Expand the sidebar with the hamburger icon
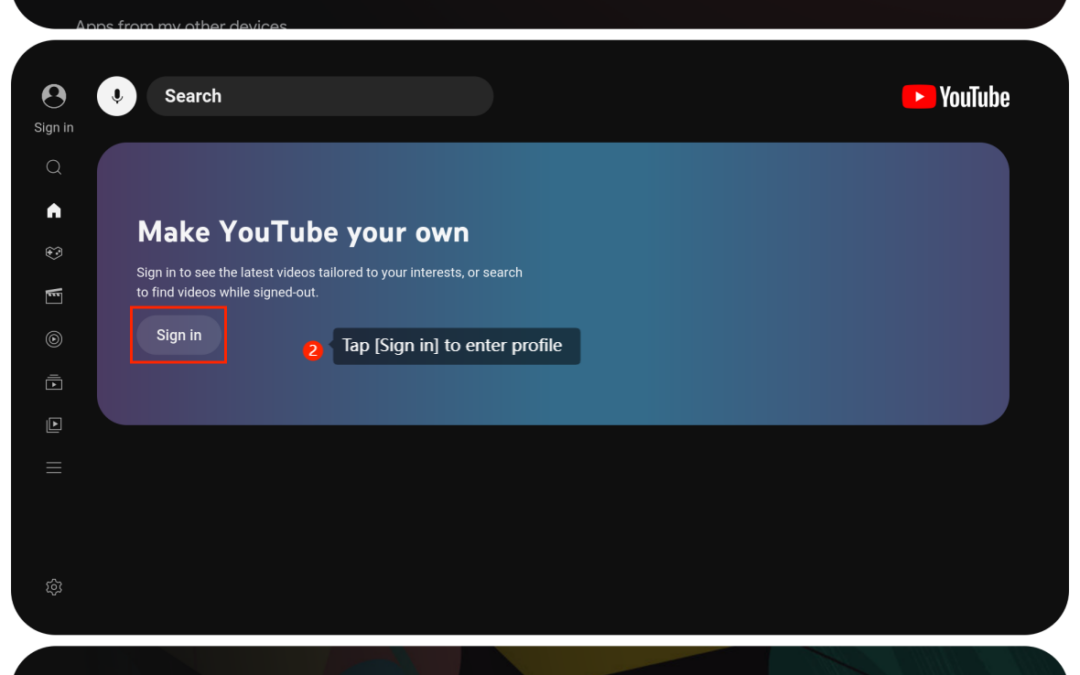The height and width of the screenshot is (675, 1080). click(54, 468)
